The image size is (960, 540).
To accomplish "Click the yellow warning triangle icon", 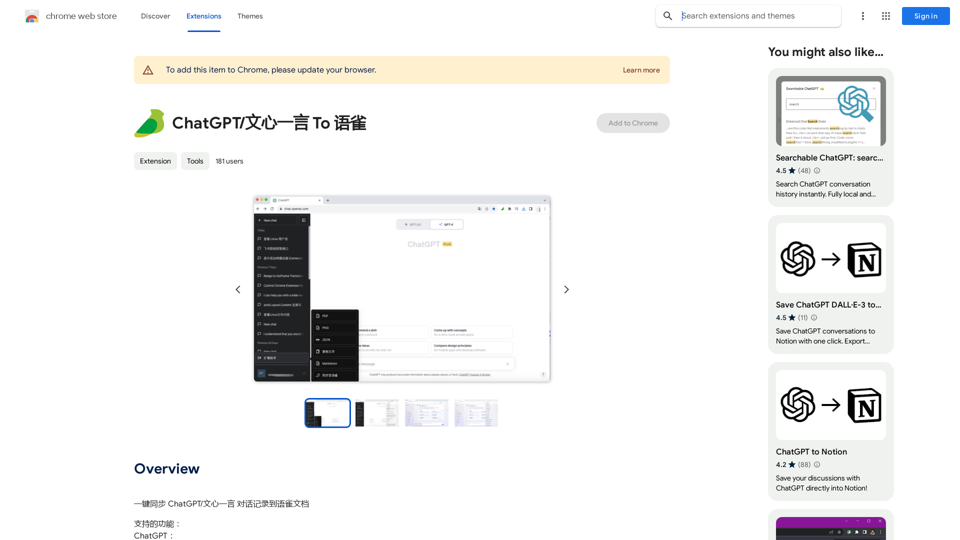I will click(x=148, y=70).
